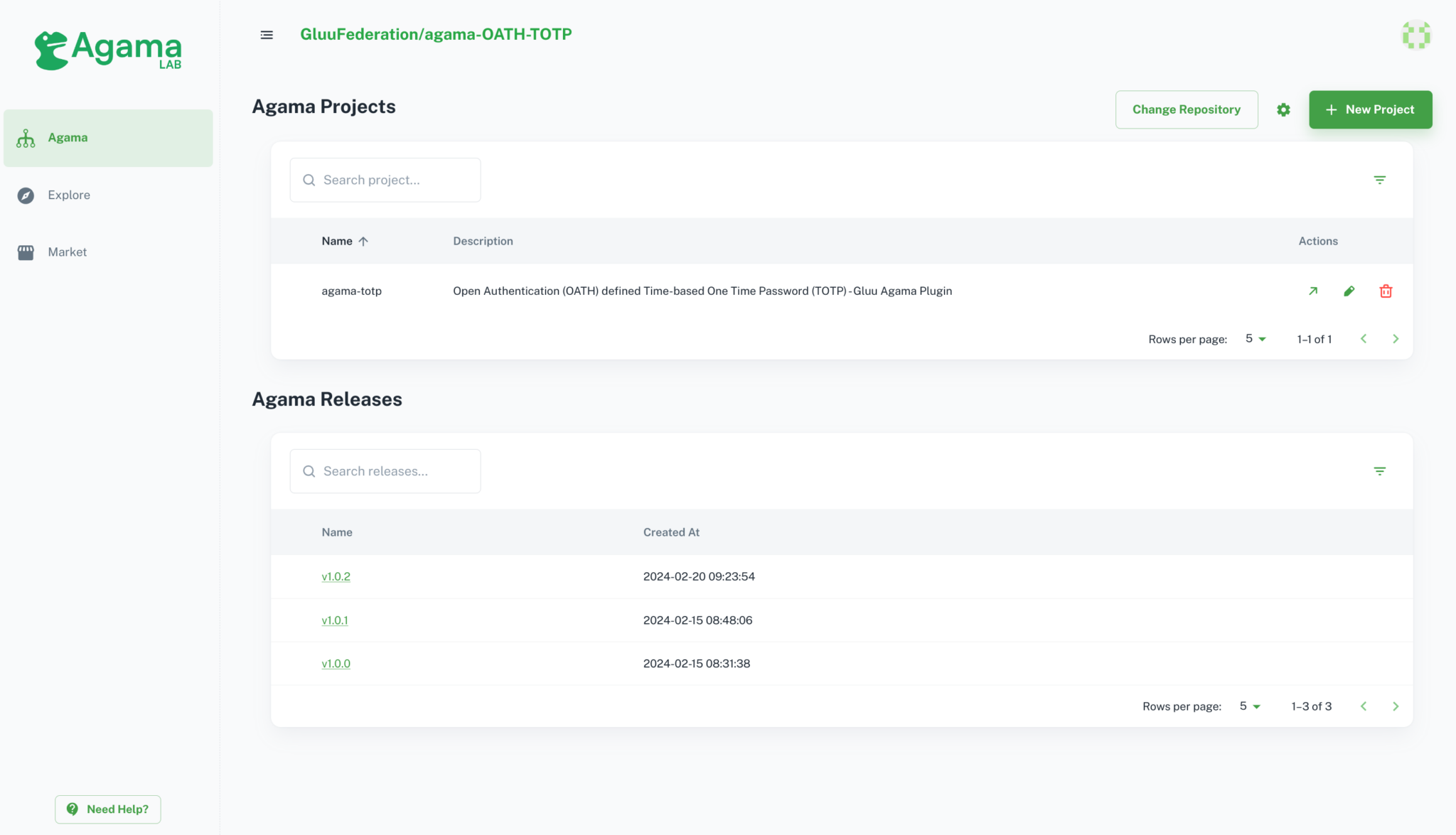Click the Agama Lab logo

[x=108, y=50]
